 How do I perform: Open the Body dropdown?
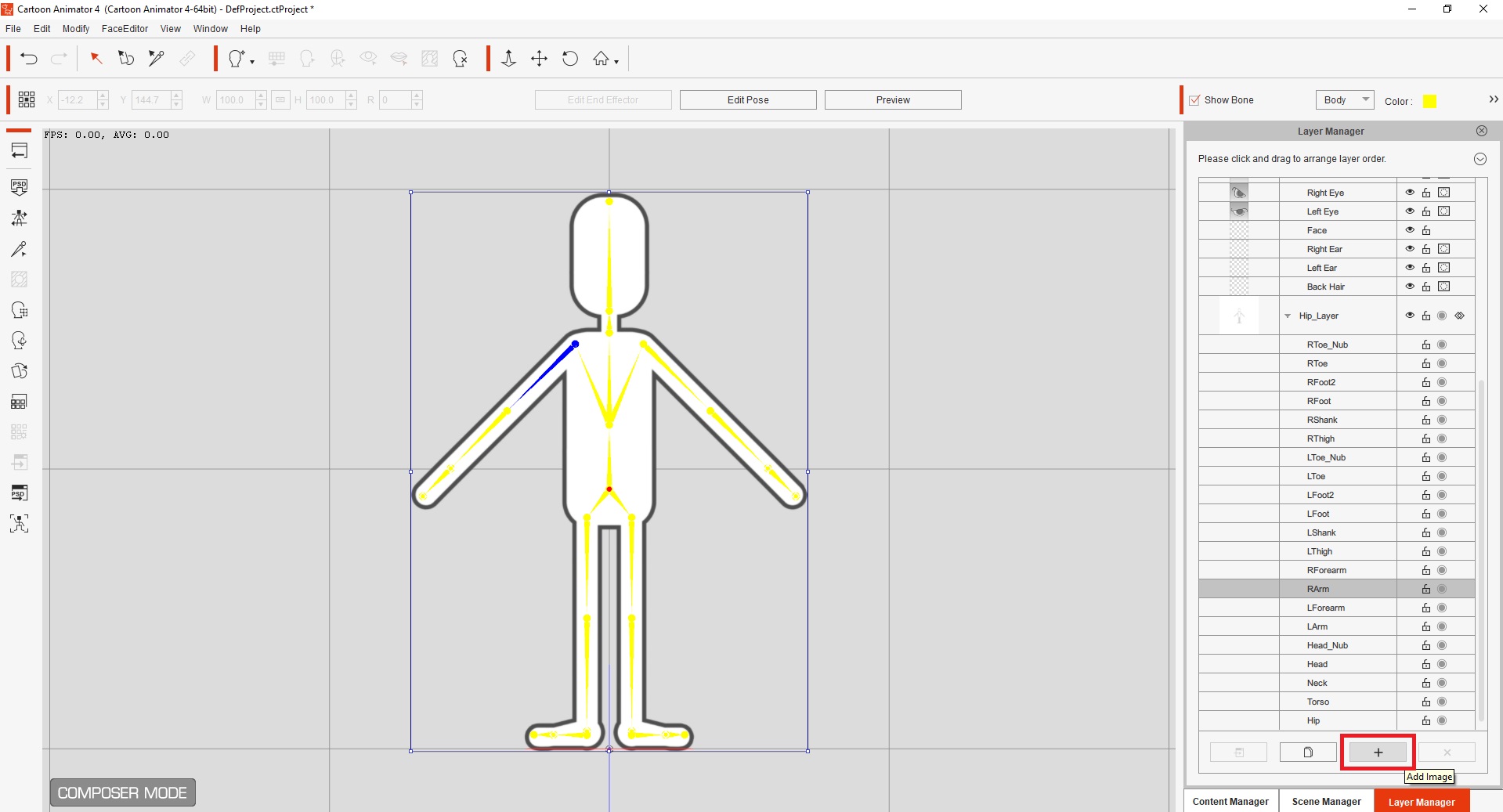click(1345, 99)
